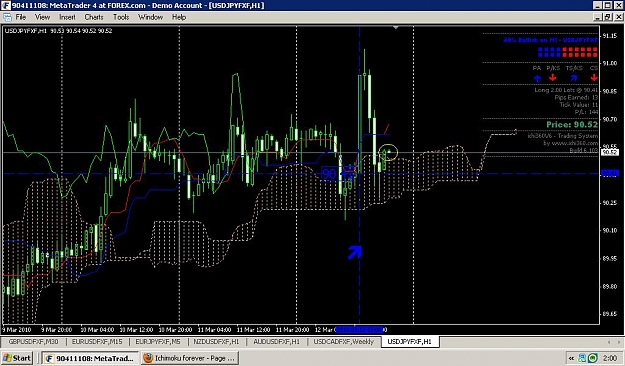Click the highlighted blue date label on time axis
Viewport: 625px width, 366px height.
(x=360, y=330)
